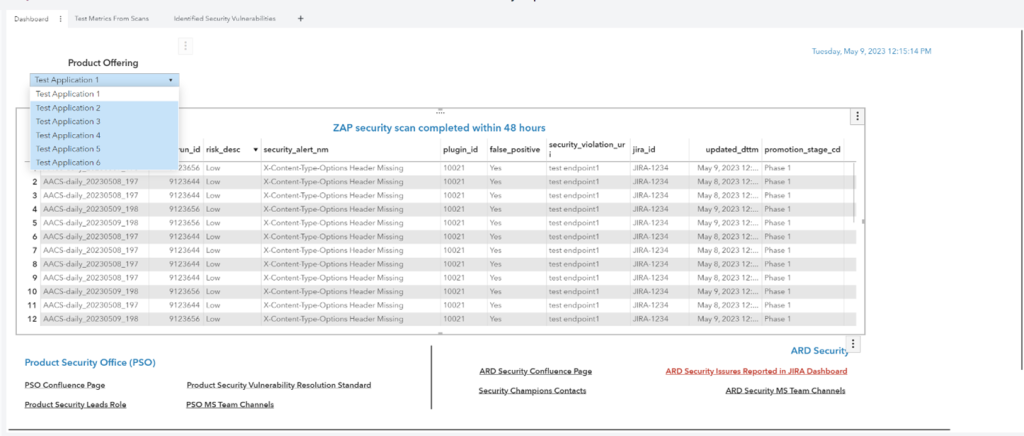Visit Security Champions Contacts link
This screenshot has height=436, width=1024.
tap(532, 390)
